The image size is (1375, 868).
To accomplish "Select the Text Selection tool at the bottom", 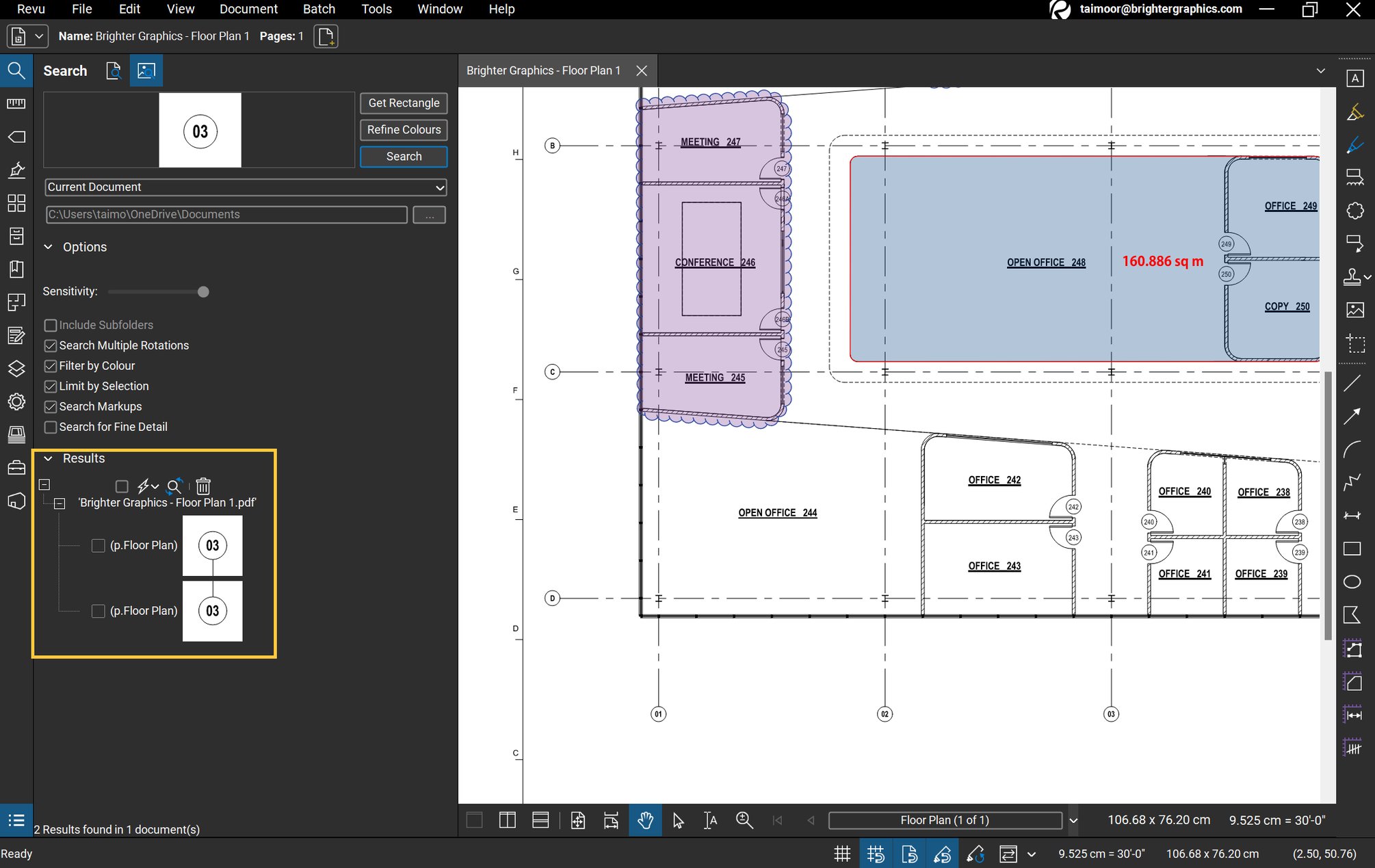I will click(710, 820).
